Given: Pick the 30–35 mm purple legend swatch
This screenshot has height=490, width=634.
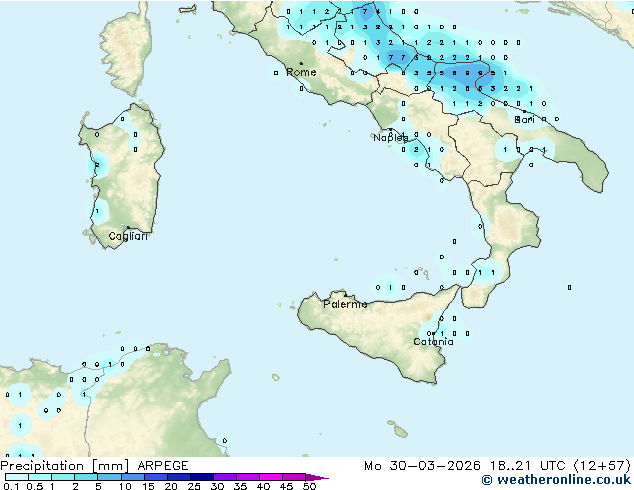Looking at the screenshot, I should pos(225,477).
